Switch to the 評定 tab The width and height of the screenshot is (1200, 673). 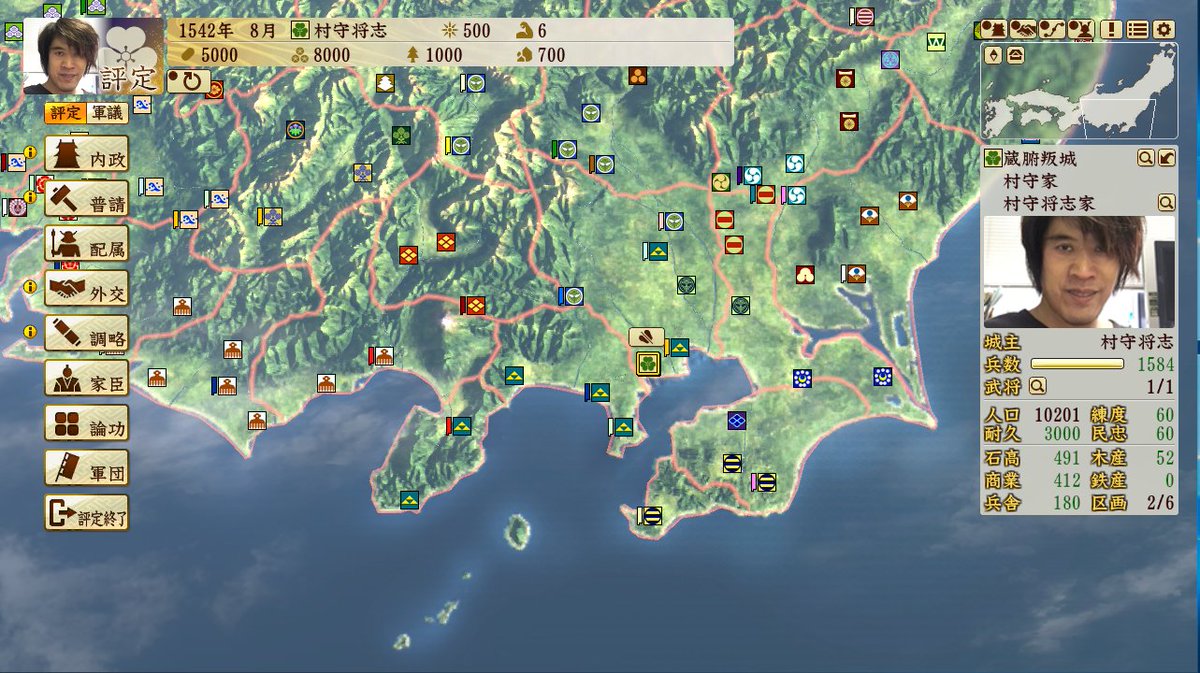click(x=63, y=112)
